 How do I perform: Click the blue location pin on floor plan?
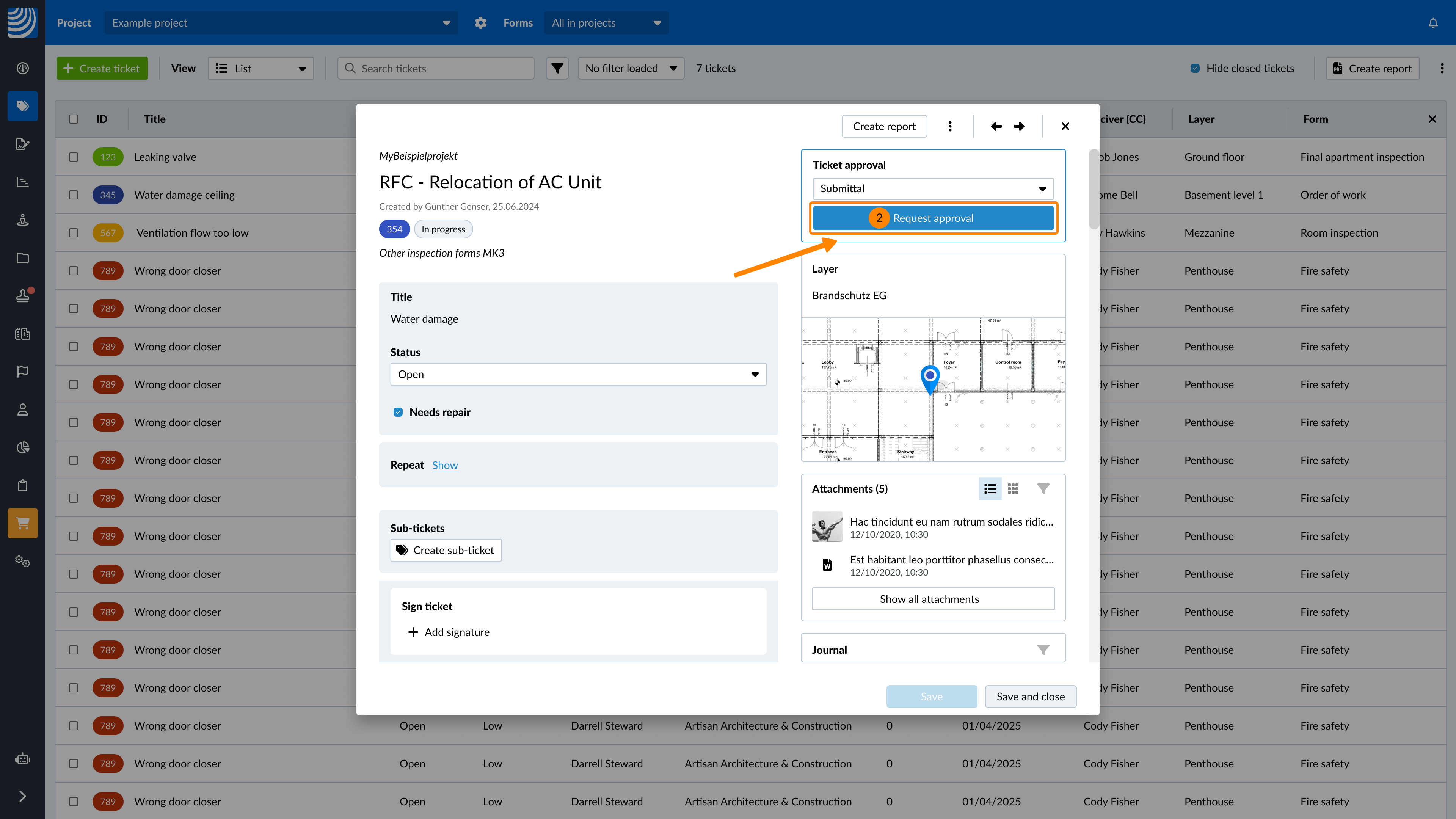(930, 377)
